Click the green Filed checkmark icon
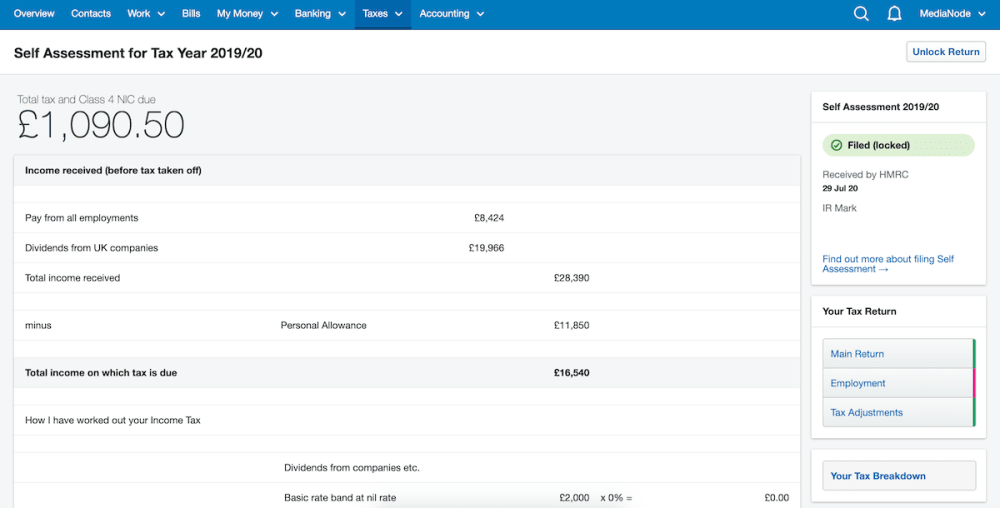Viewport: 1000px width, 508px height. 836,145
